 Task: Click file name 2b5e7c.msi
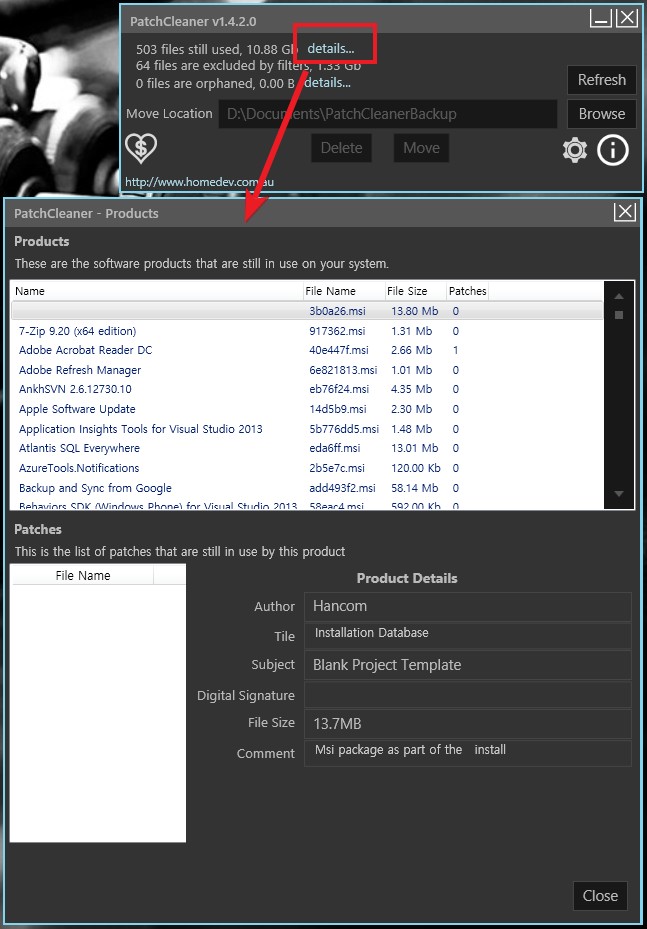(x=337, y=468)
